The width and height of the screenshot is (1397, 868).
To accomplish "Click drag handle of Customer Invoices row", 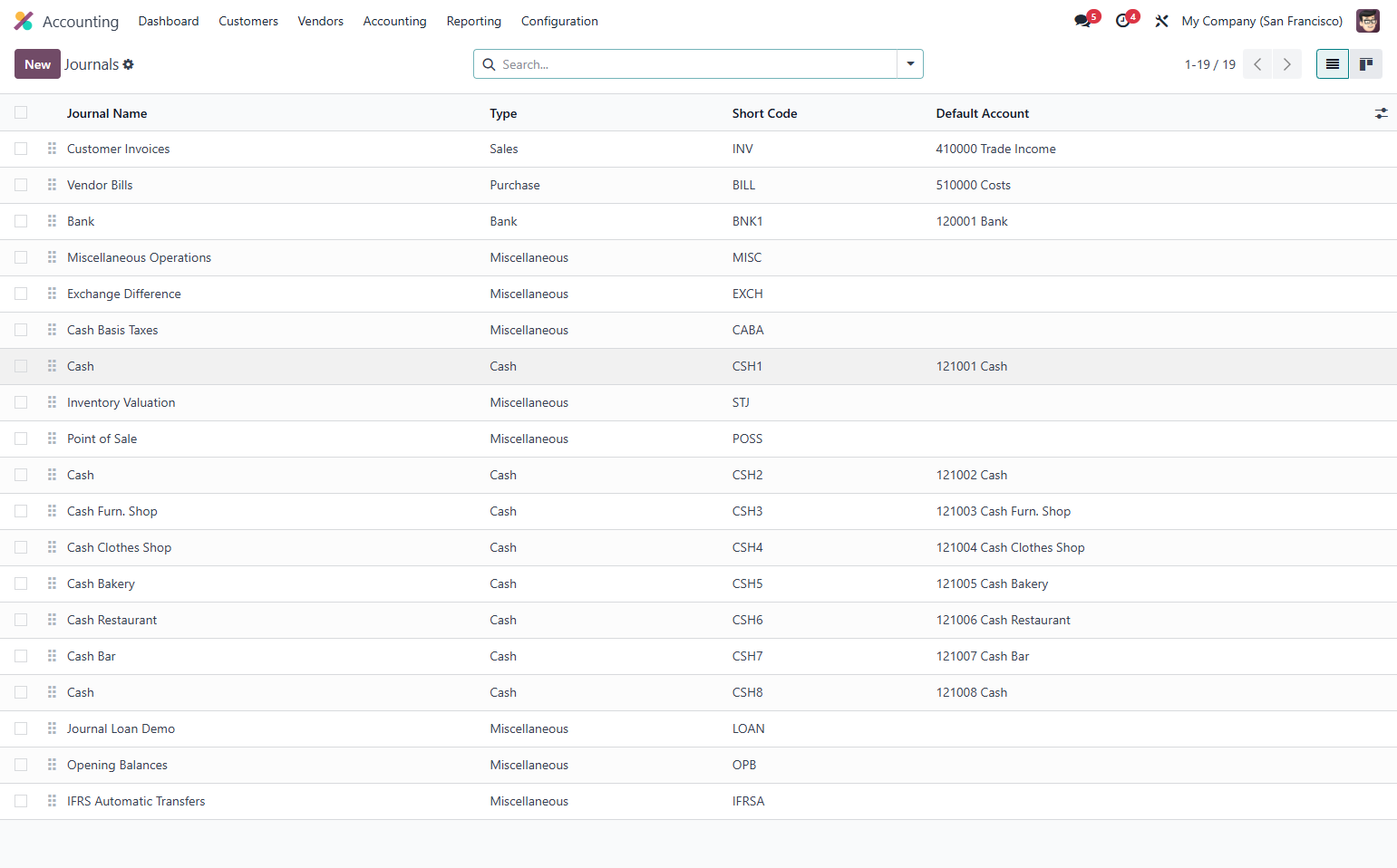I will coord(53,149).
